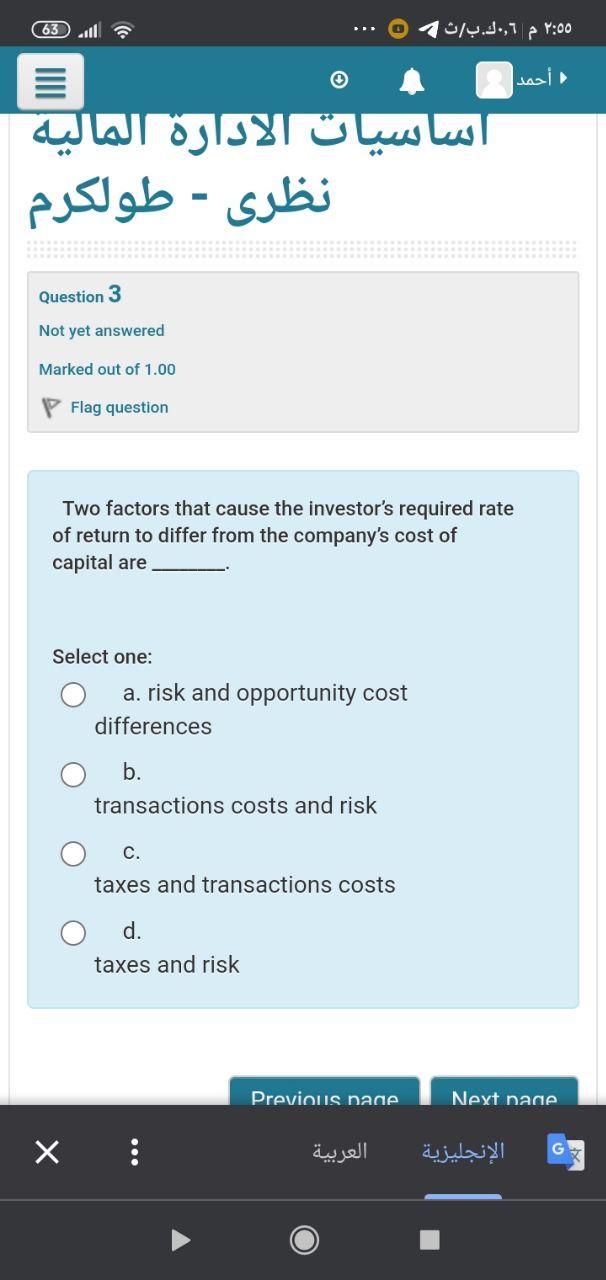
Task: Select answer c, taxes and transactions costs
Action: click(x=73, y=853)
